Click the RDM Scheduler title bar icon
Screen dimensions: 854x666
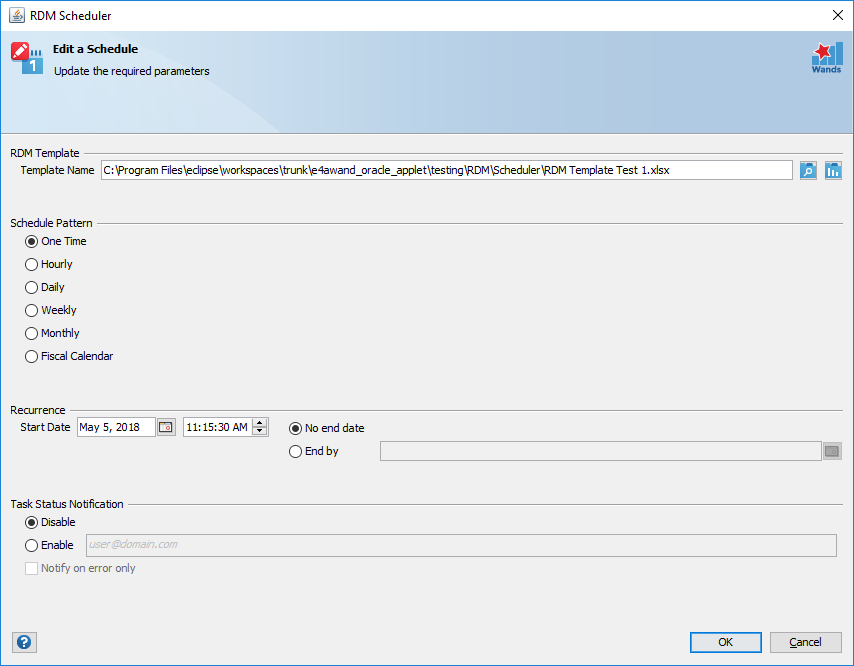coord(15,15)
